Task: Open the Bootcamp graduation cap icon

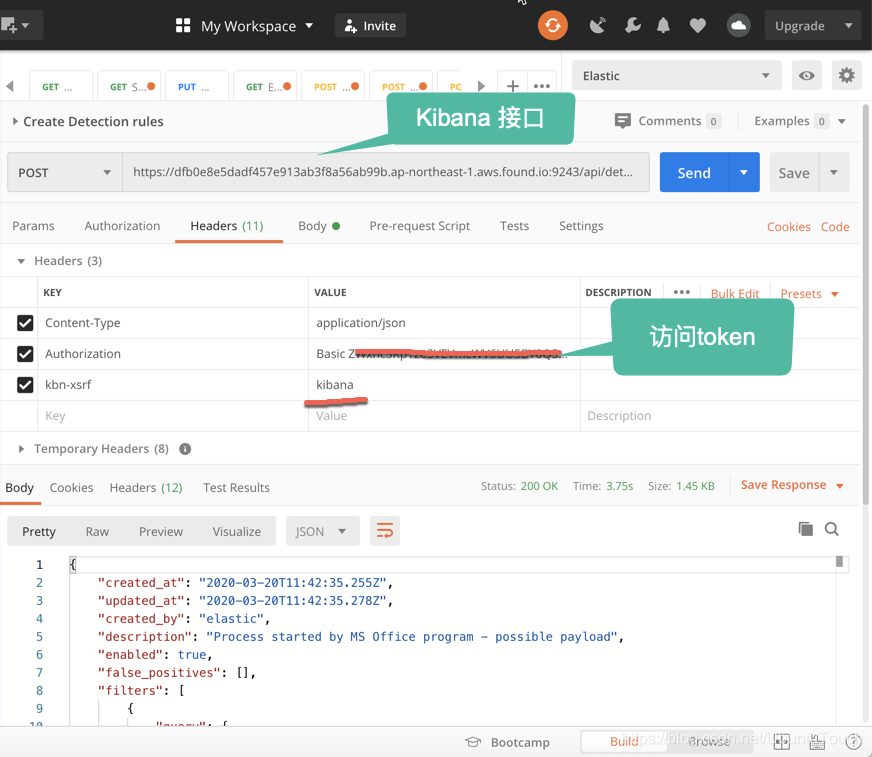Action: 473,742
